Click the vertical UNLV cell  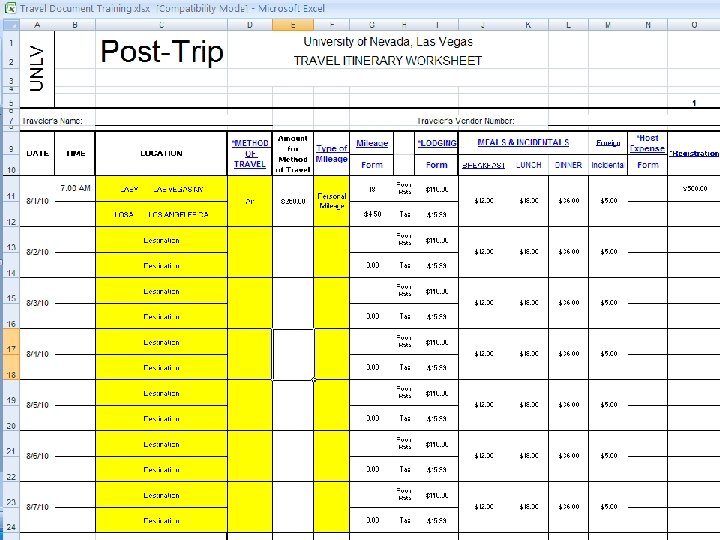pos(37,69)
